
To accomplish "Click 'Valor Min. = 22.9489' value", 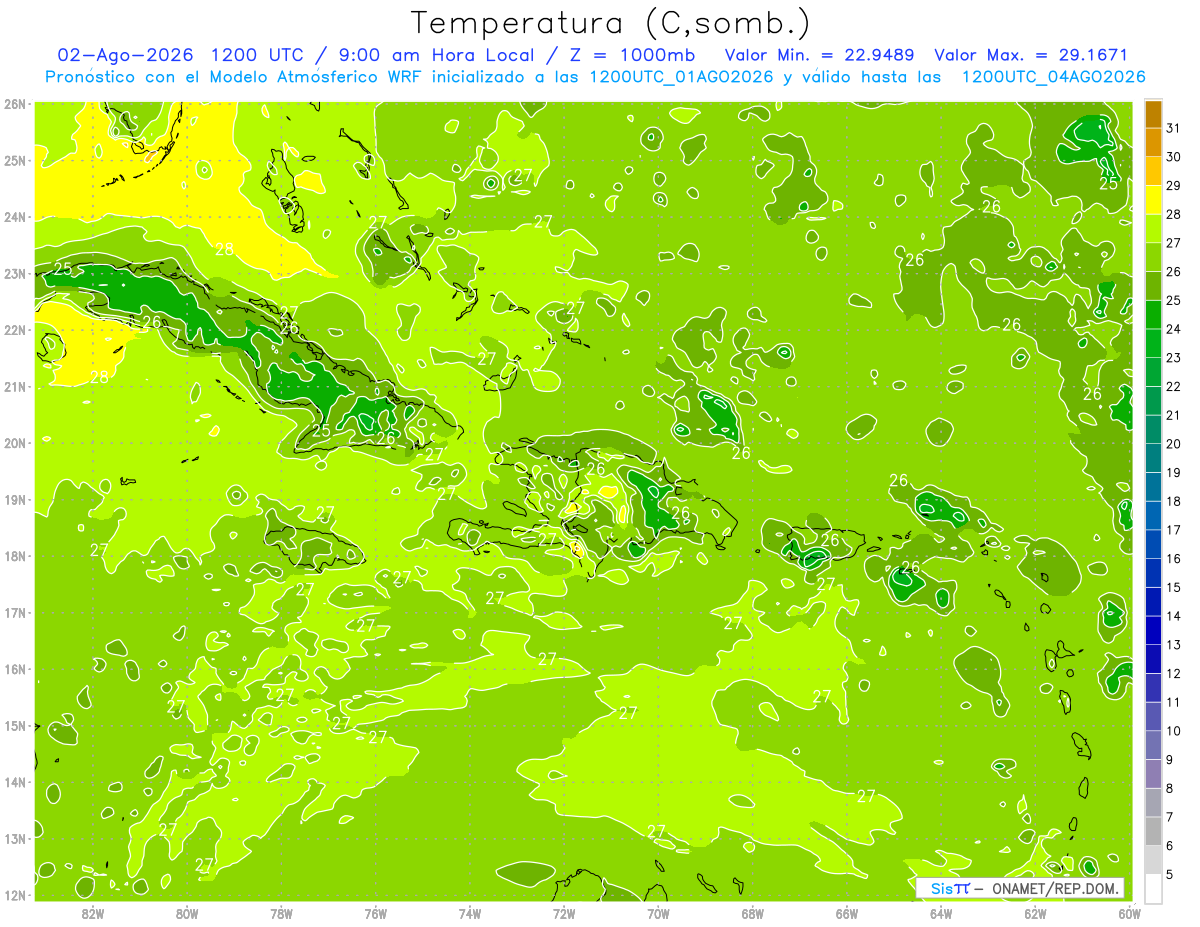I will pos(820,55).
